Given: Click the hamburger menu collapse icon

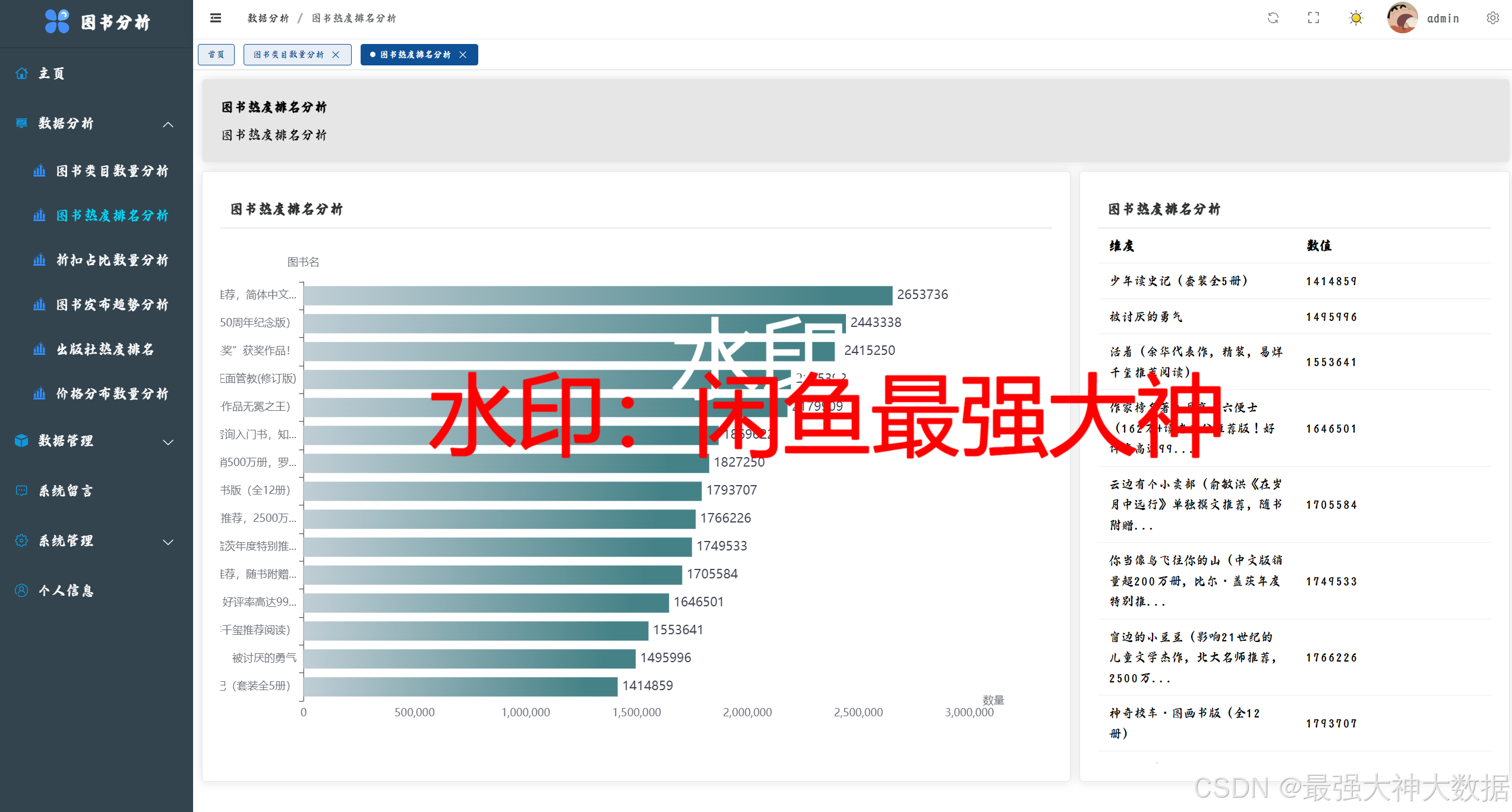Looking at the screenshot, I should click(x=216, y=18).
